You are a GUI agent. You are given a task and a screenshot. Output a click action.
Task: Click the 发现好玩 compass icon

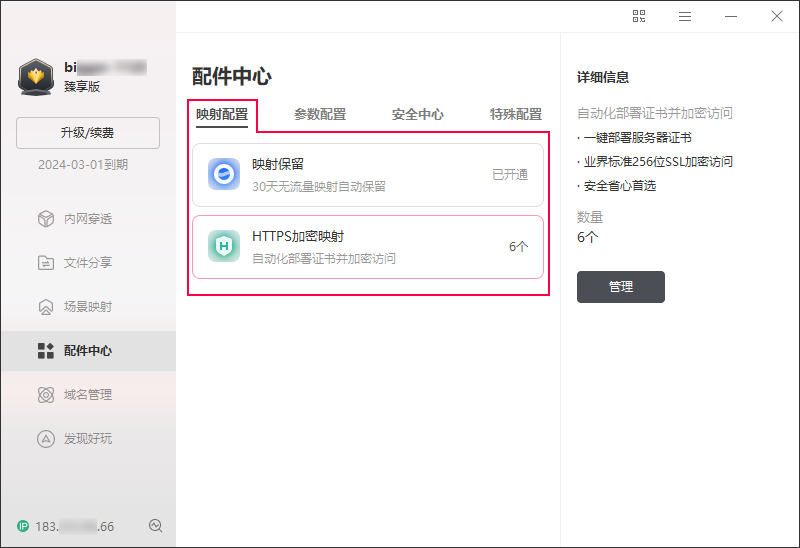coord(45,439)
